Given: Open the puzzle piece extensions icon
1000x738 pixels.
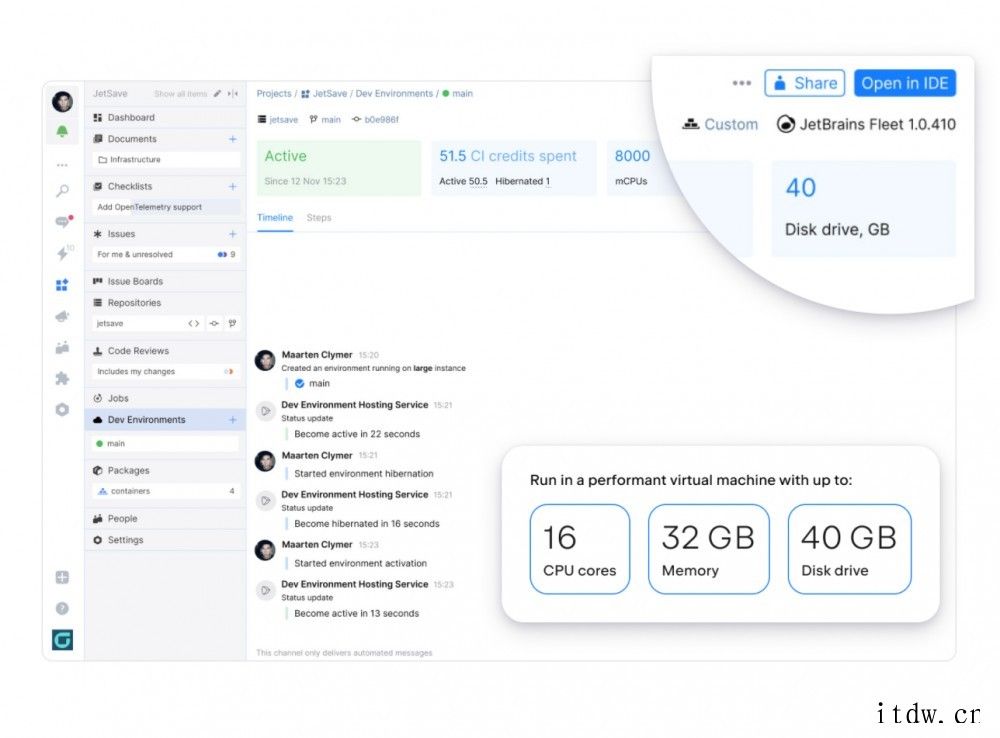Looking at the screenshot, I should (62, 378).
